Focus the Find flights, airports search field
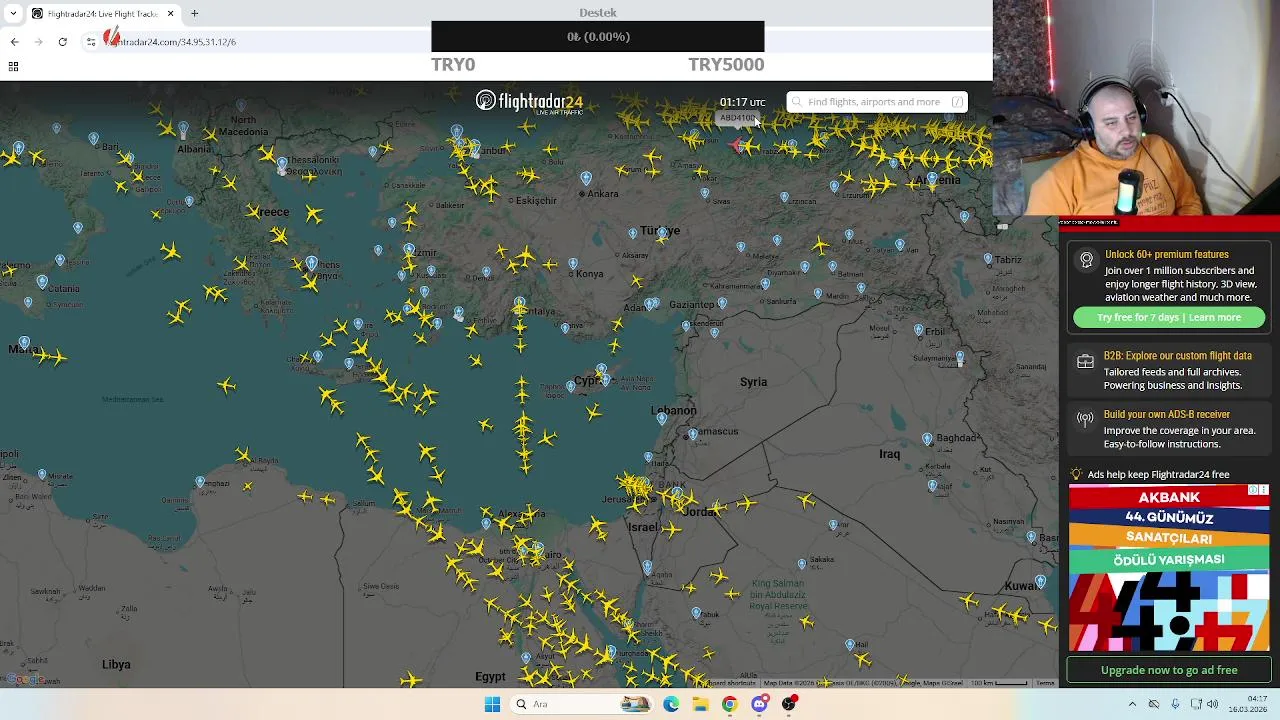Viewport: 1280px width, 720px height. (877, 102)
